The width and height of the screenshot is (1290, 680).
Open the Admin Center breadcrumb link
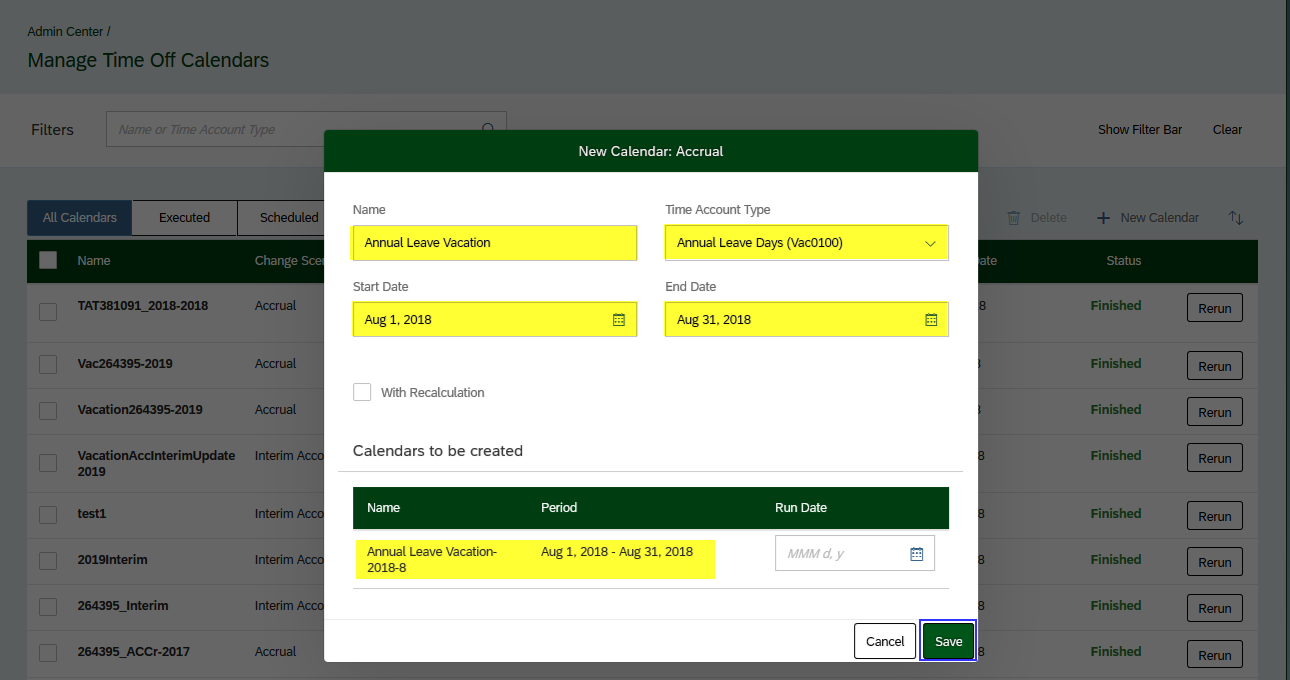pyautogui.click(x=65, y=32)
